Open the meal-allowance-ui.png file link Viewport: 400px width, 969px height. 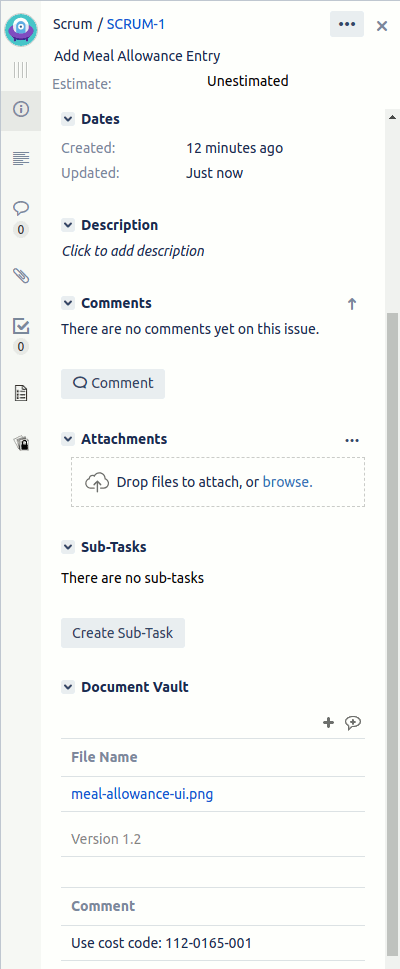(142, 794)
